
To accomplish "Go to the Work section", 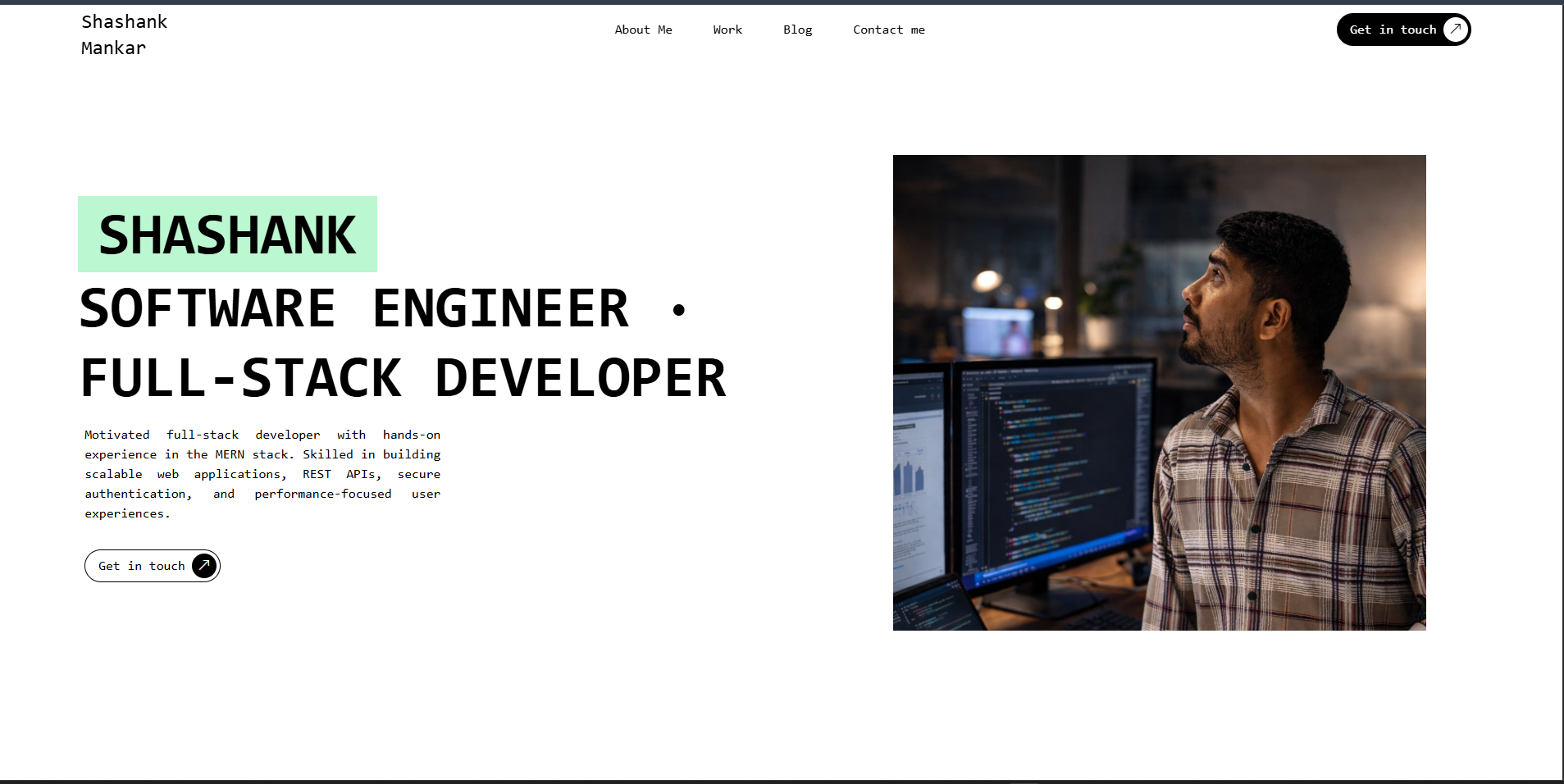I will coord(727,30).
